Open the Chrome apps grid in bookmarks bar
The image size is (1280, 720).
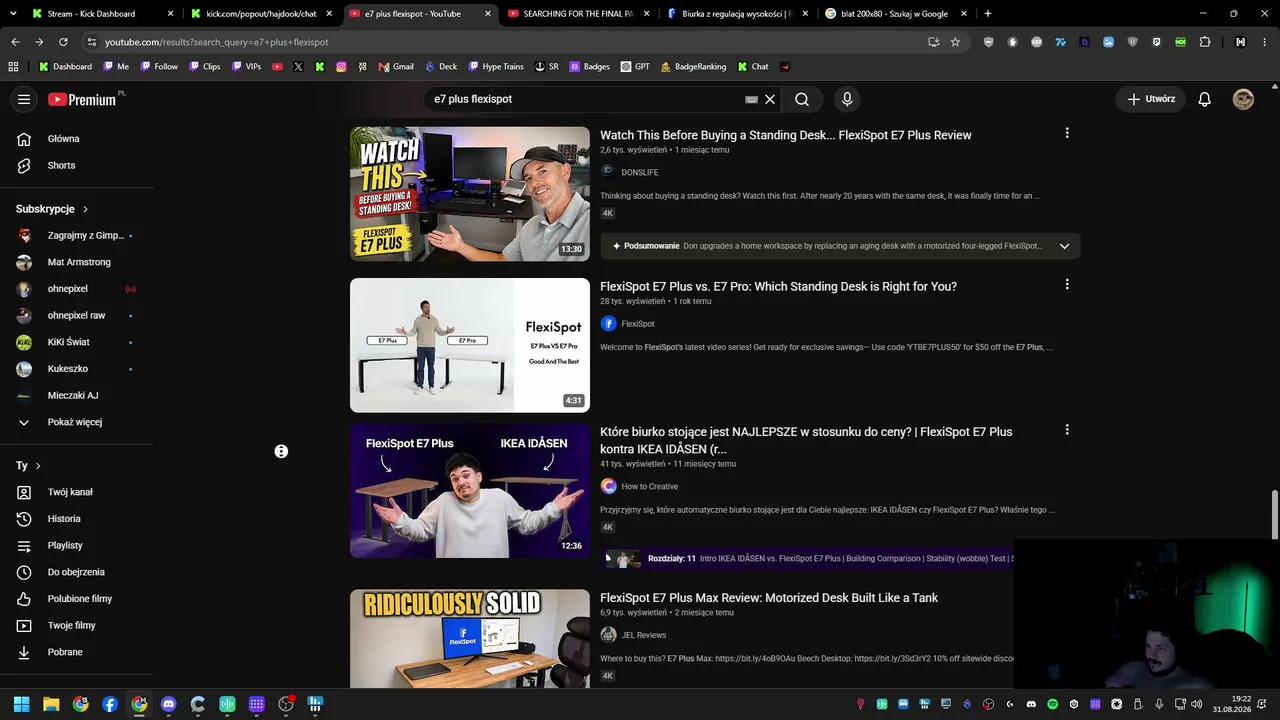[13, 67]
